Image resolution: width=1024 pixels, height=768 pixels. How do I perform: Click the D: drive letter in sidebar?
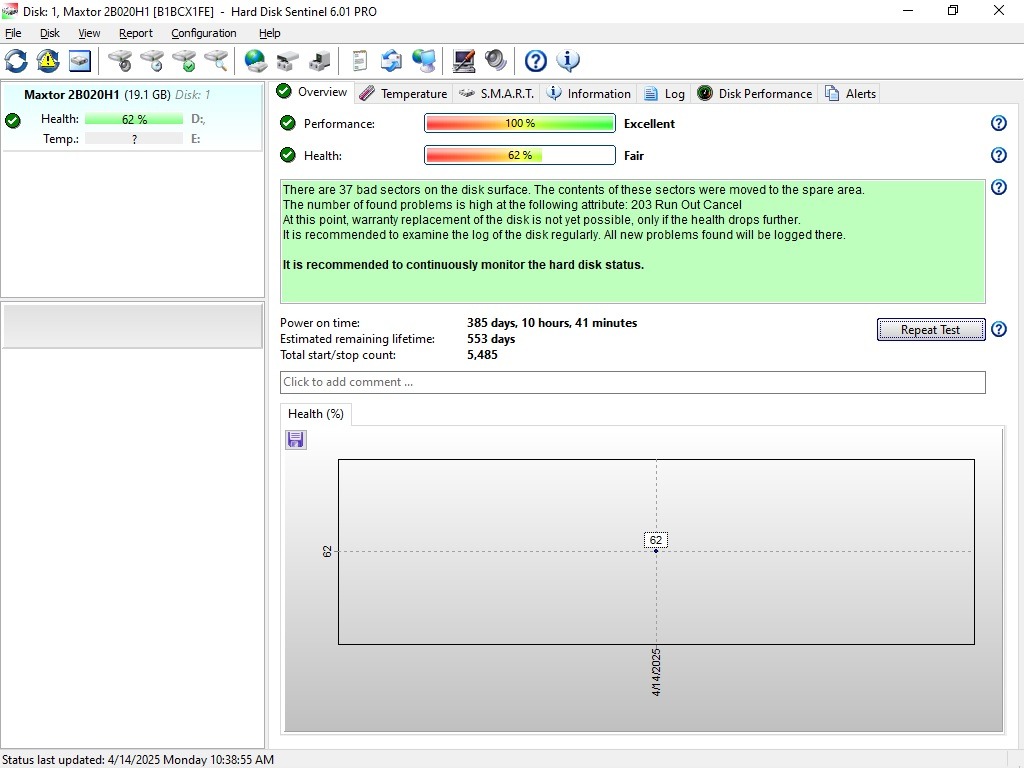(198, 119)
